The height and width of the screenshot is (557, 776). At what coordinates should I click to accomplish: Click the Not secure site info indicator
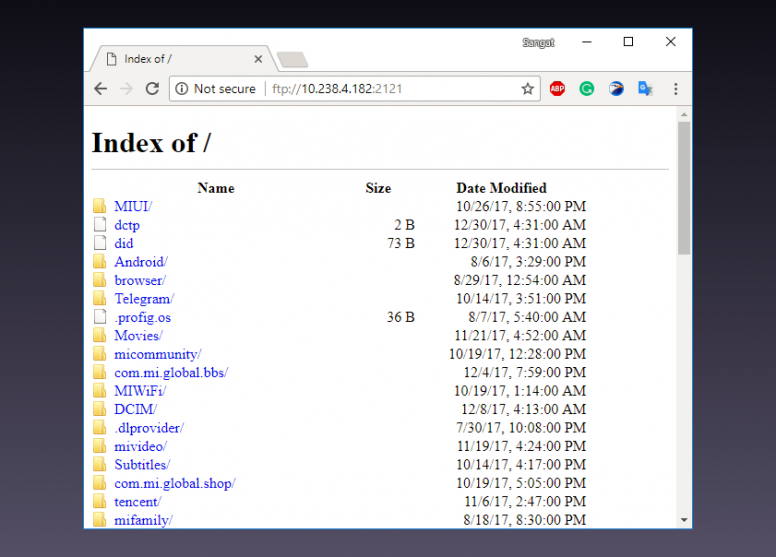(x=215, y=89)
